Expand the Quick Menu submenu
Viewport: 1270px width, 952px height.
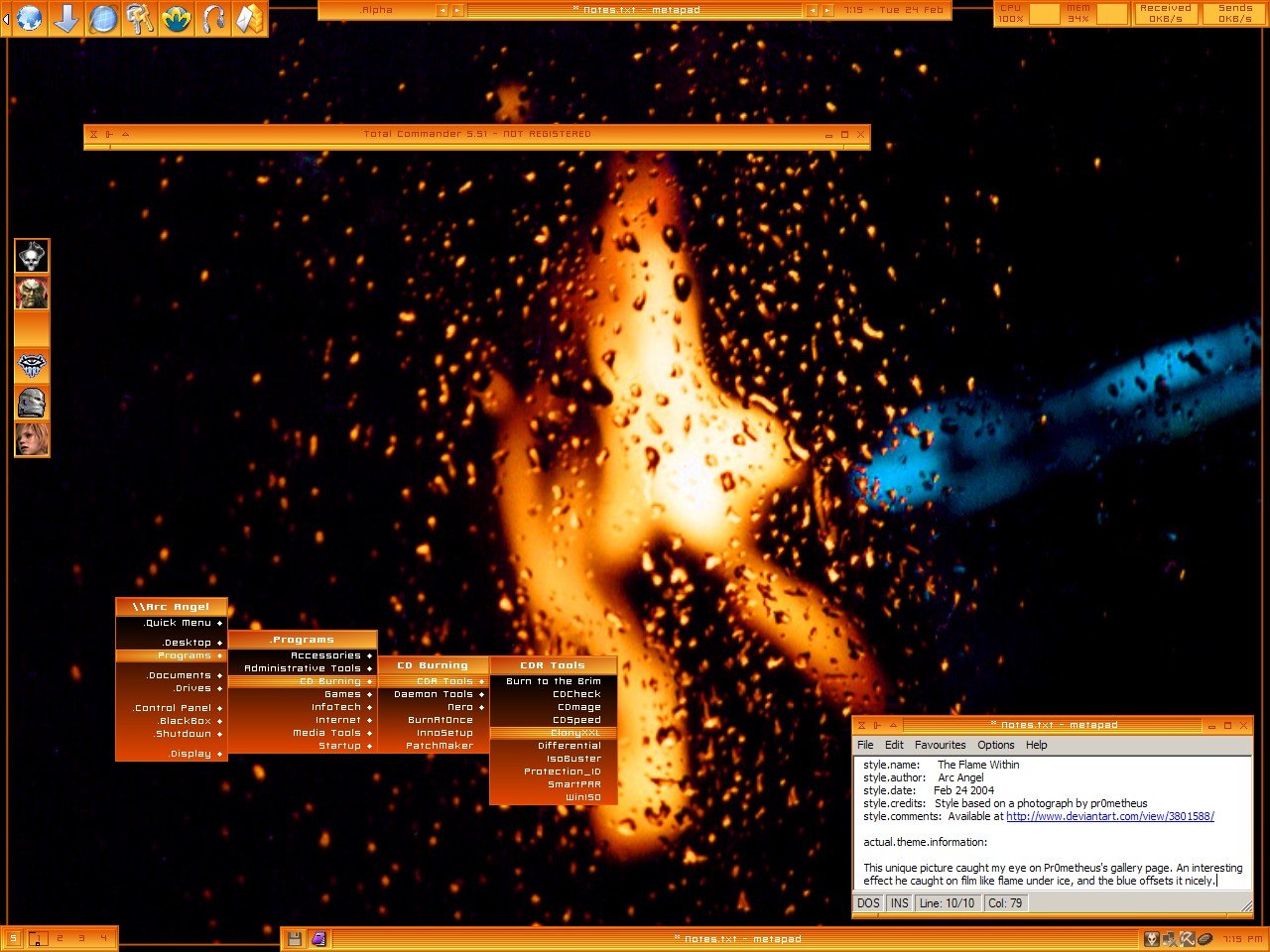point(179,623)
